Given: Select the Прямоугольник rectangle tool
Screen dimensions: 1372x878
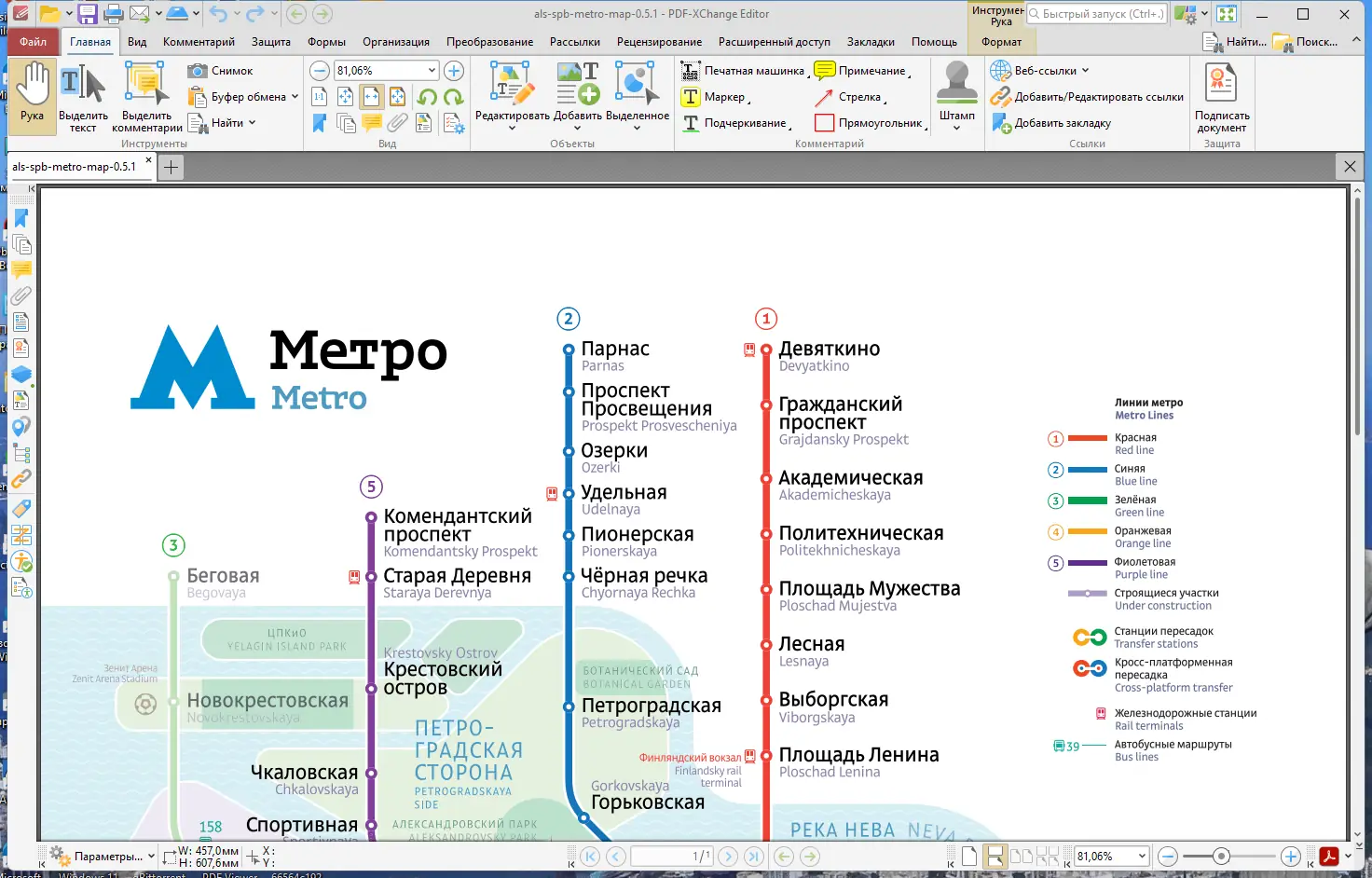Looking at the screenshot, I should [x=870, y=123].
